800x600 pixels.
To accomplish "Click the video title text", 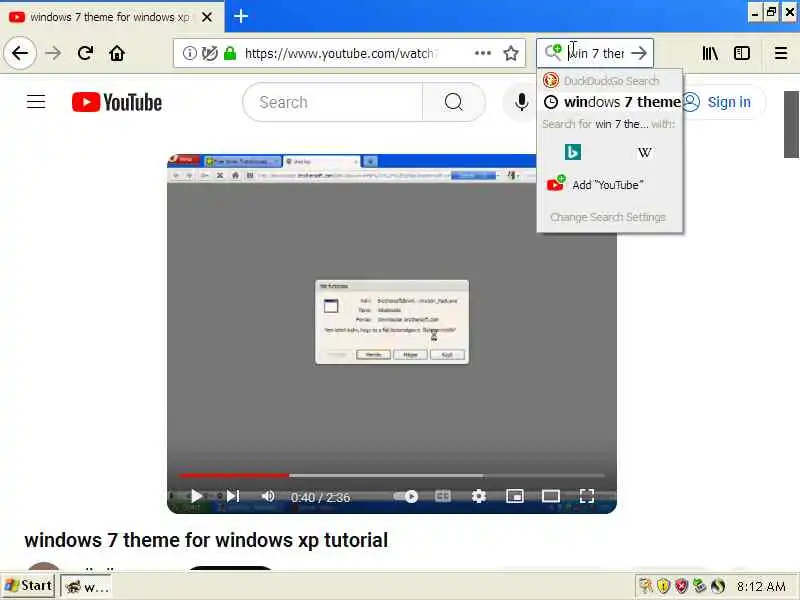I will pos(206,540).
